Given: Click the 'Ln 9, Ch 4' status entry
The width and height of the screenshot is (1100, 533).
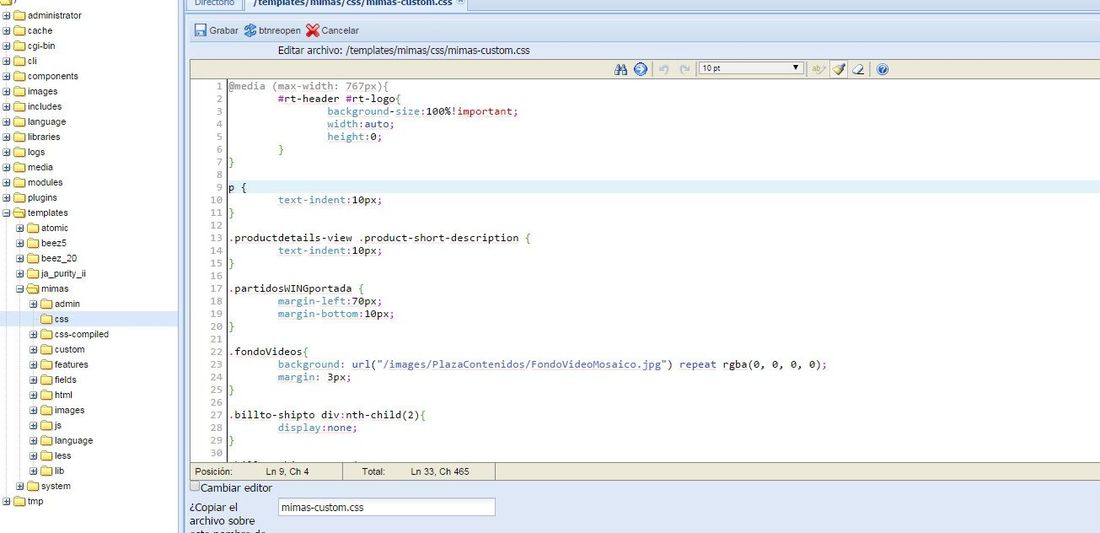Looking at the screenshot, I should (x=287, y=472).
